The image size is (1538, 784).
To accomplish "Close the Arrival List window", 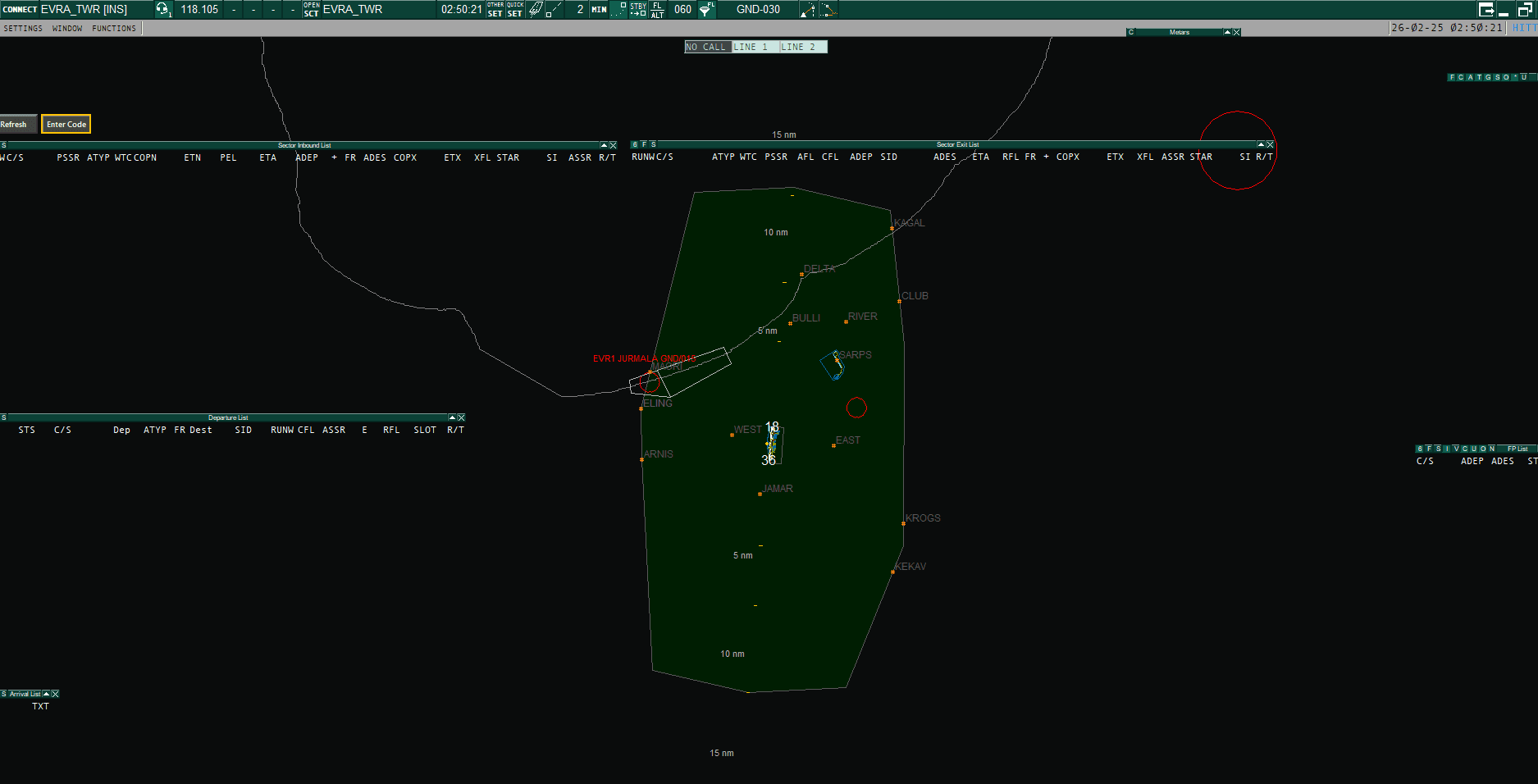I will click(x=55, y=694).
